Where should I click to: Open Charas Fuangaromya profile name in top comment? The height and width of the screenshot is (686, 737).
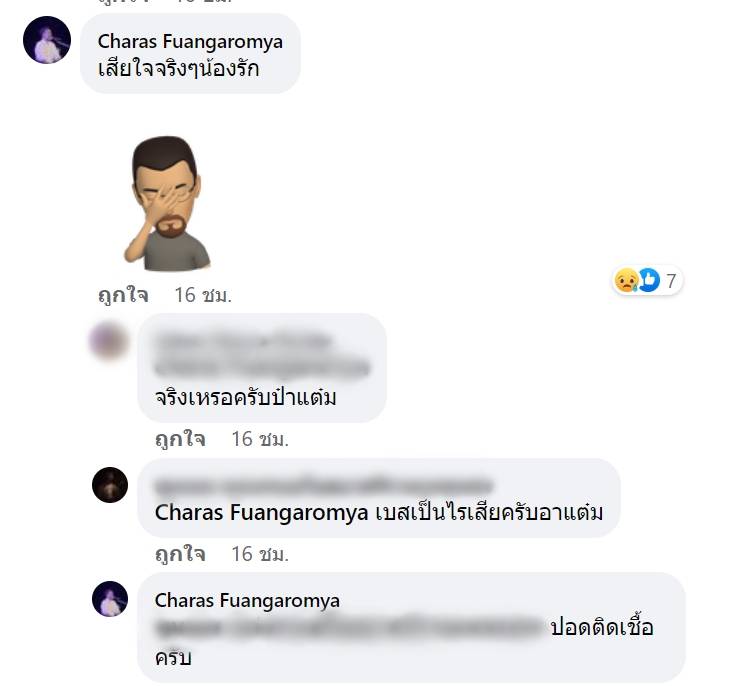(190, 41)
